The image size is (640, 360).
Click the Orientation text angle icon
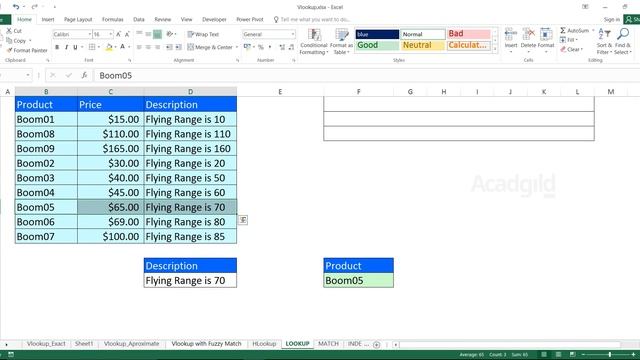[170, 34]
